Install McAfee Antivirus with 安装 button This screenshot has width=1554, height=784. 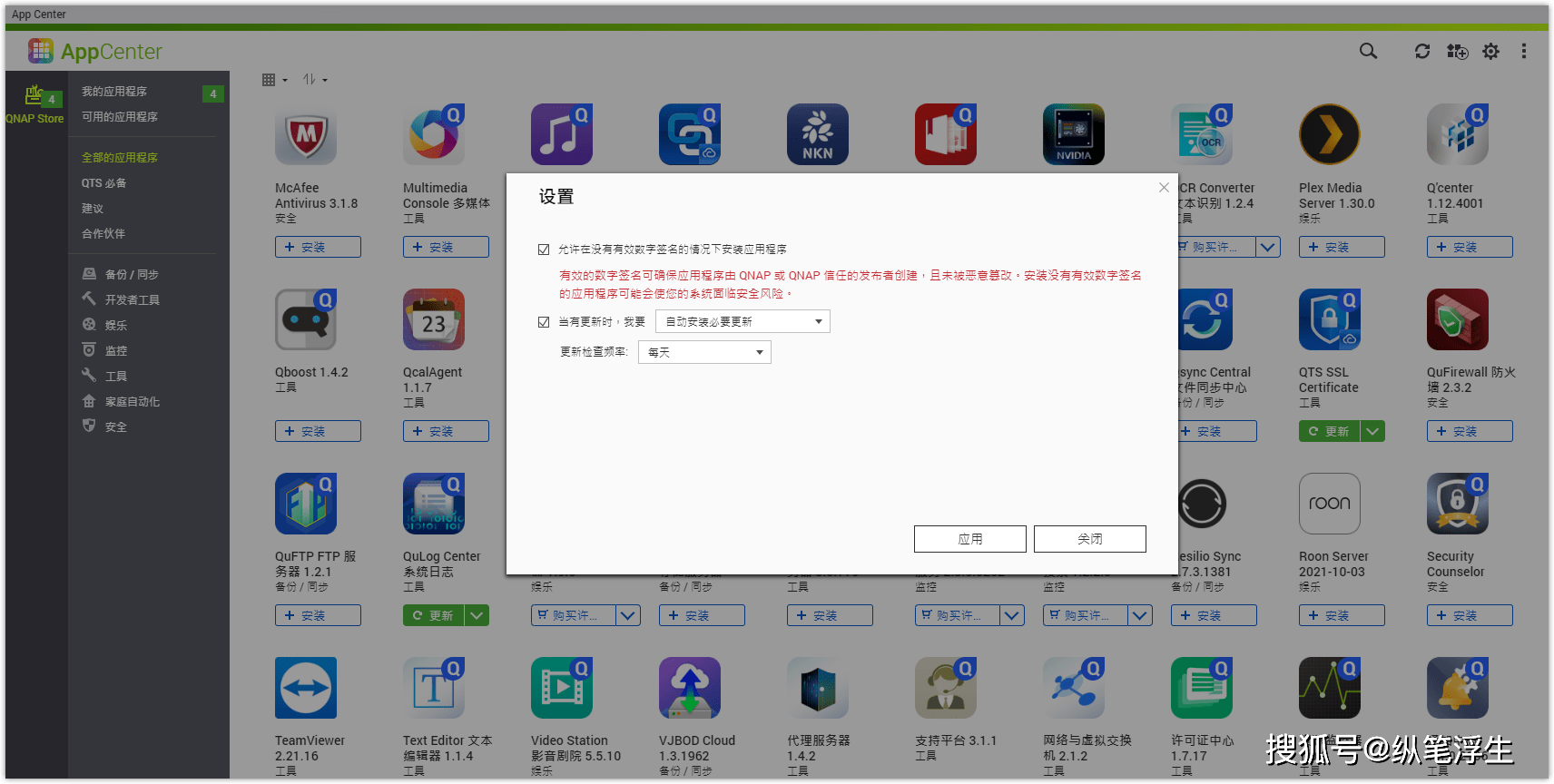[x=318, y=247]
